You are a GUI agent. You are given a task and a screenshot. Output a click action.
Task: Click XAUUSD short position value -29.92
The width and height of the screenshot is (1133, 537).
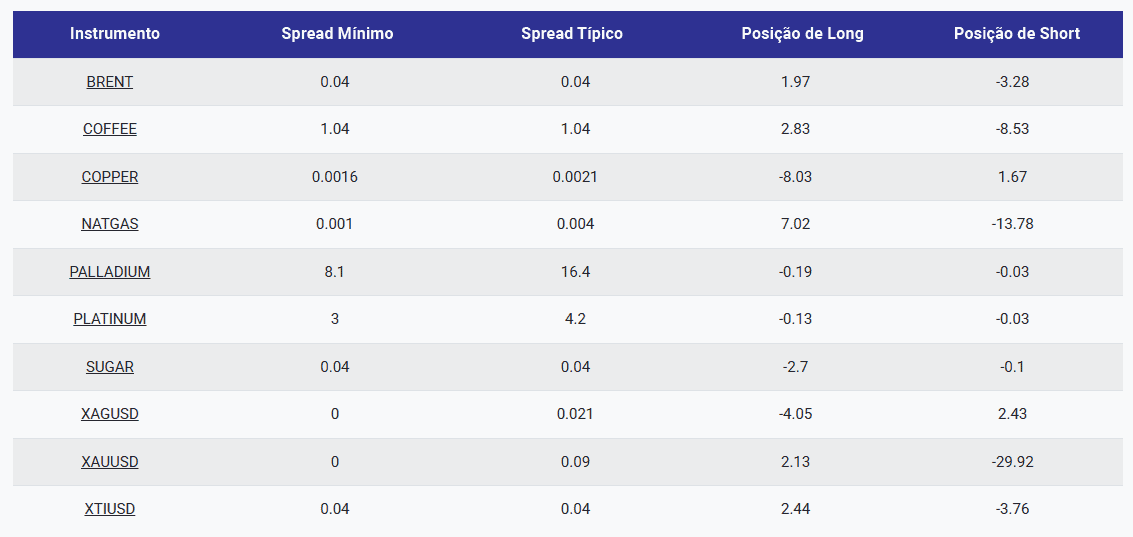[x=1012, y=462]
